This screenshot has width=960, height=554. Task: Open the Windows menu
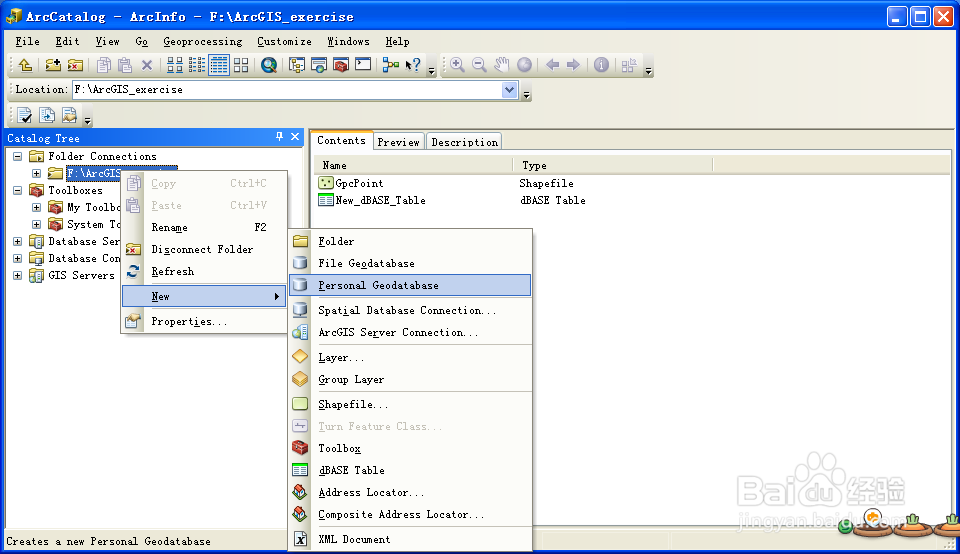click(x=348, y=42)
